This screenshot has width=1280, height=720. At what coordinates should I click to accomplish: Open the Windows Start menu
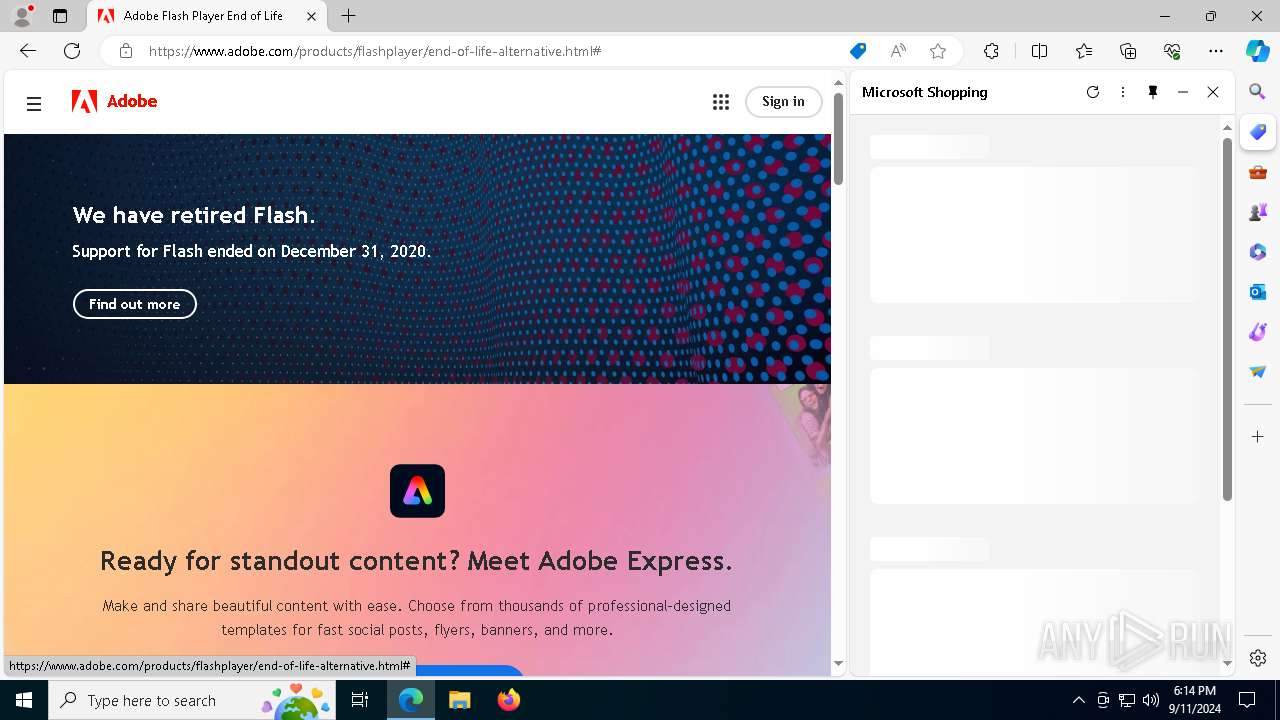(x=24, y=700)
